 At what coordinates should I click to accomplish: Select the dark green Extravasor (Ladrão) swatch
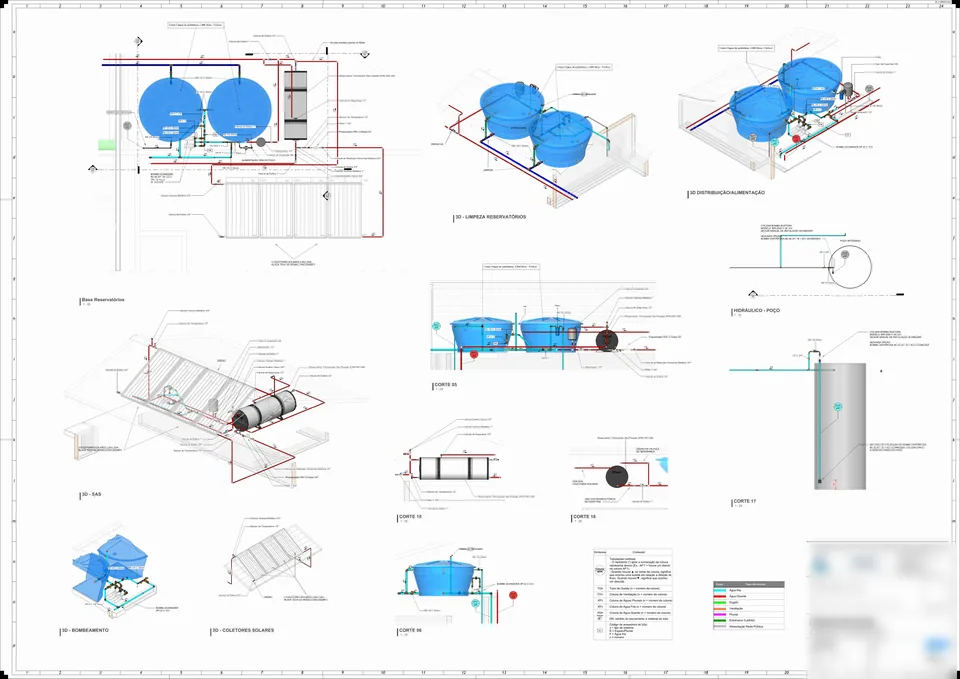click(x=720, y=621)
